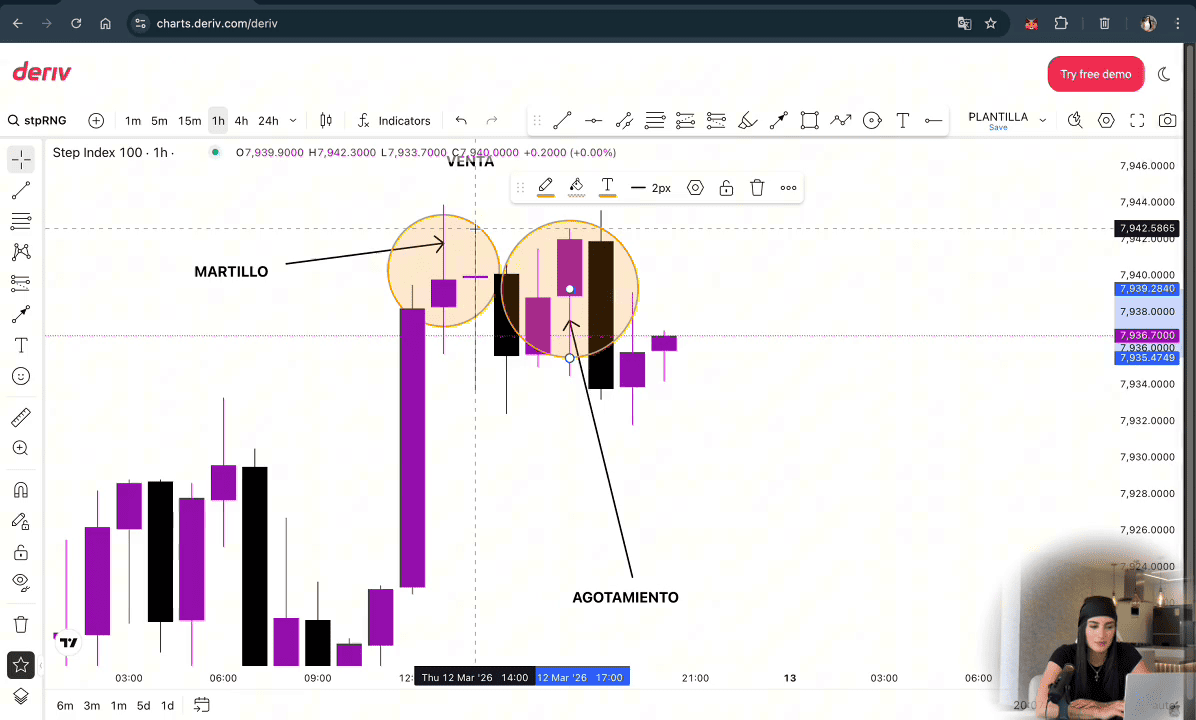Take a chart snapshot with camera icon
This screenshot has height=720, width=1196.
1167,120
